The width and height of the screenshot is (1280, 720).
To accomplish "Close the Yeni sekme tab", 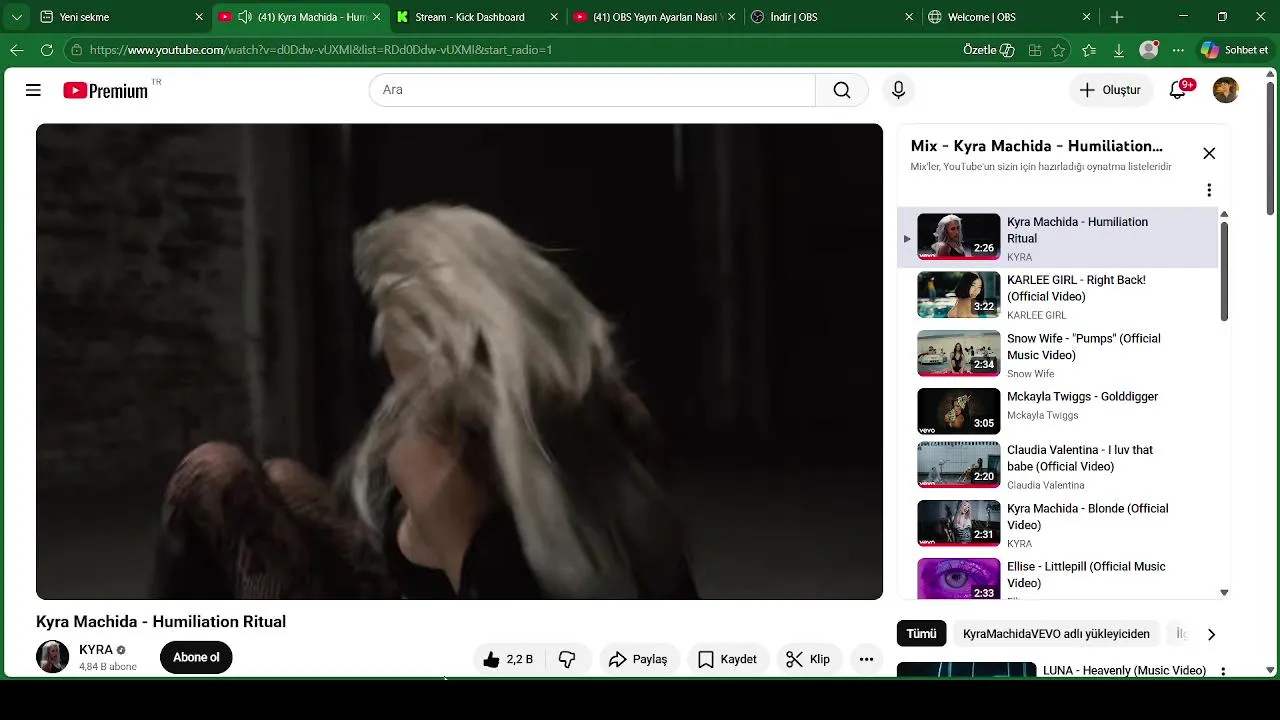I will click(x=199, y=17).
